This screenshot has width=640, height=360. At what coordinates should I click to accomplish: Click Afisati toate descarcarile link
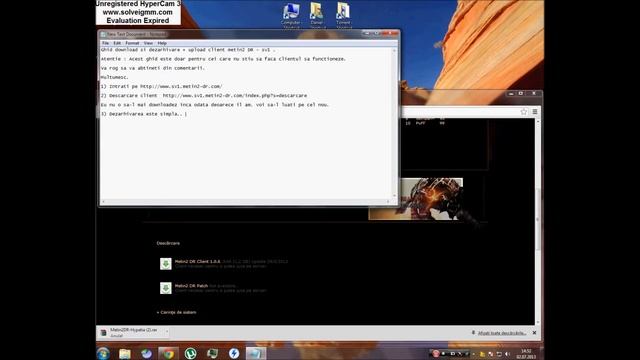(x=502, y=333)
